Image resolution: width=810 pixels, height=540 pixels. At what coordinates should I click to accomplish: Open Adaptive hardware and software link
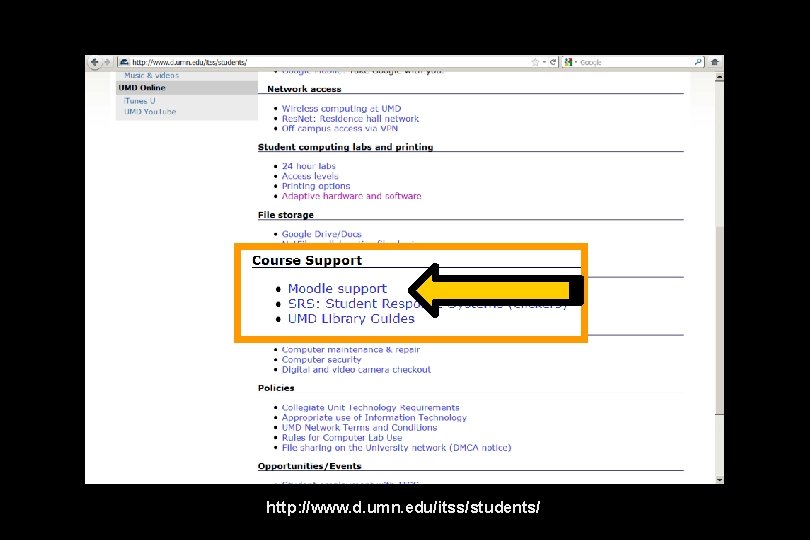point(351,196)
